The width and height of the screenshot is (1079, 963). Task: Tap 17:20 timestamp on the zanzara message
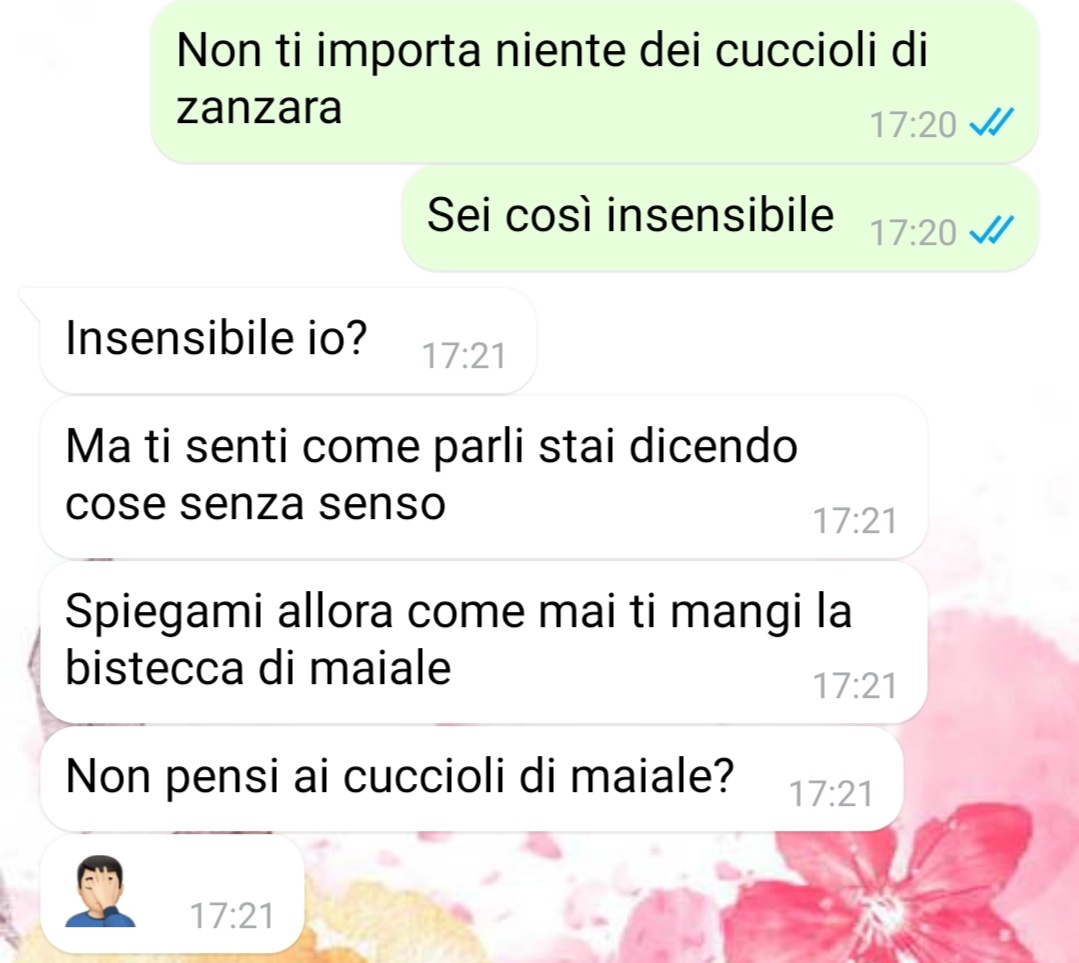coord(913,125)
